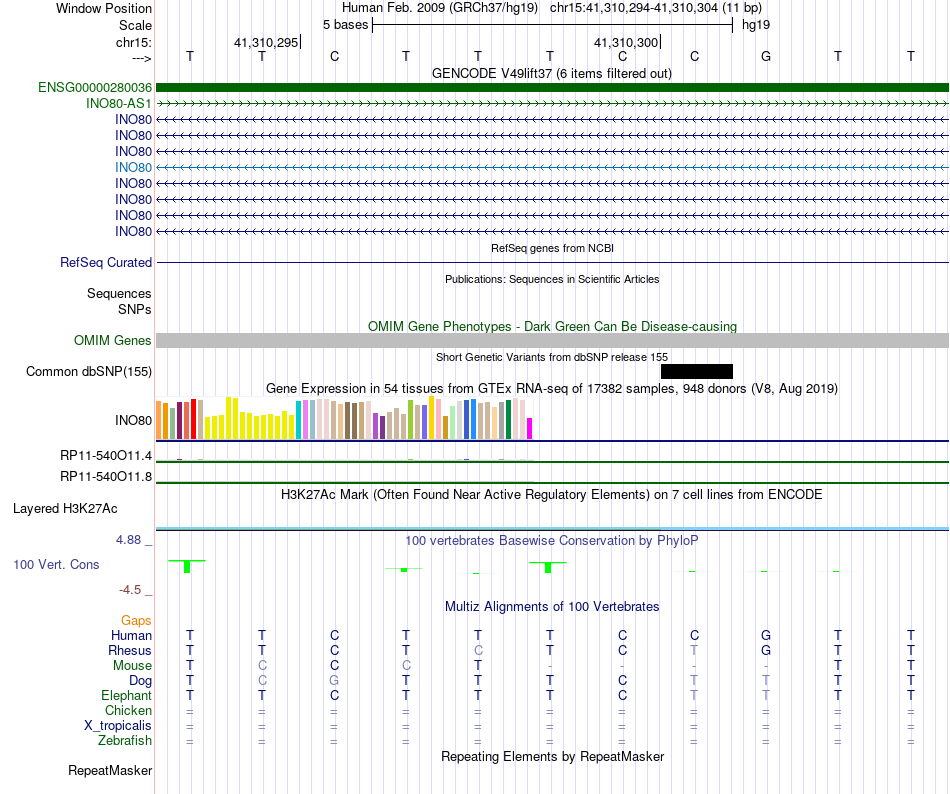This screenshot has height=794, width=950.
Task: Click the G base in reference sequence row
Action: tap(766, 56)
